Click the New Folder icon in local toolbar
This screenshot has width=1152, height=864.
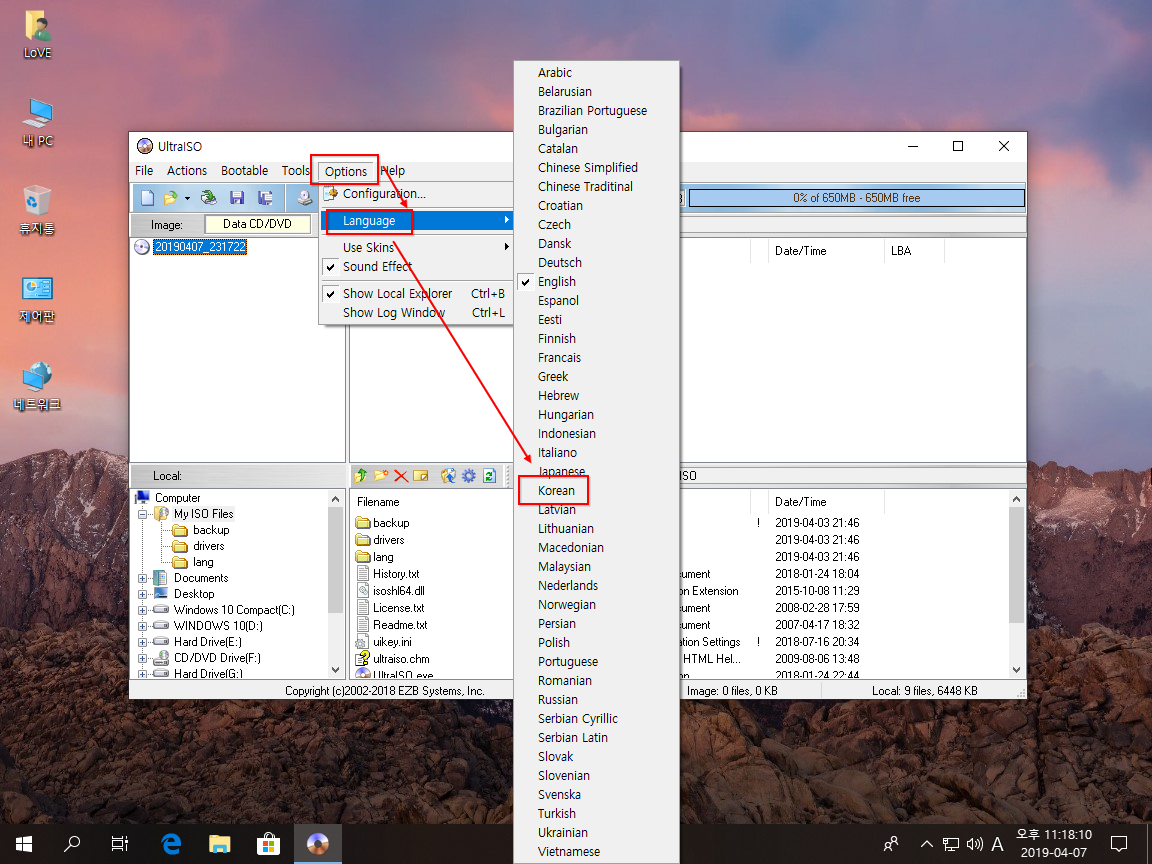381,476
